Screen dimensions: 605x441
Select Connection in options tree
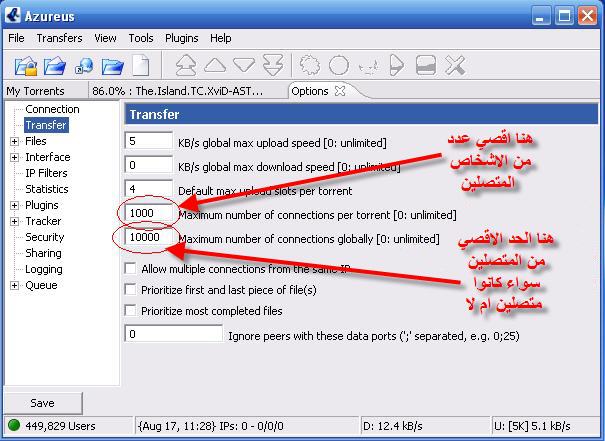click(x=52, y=109)
